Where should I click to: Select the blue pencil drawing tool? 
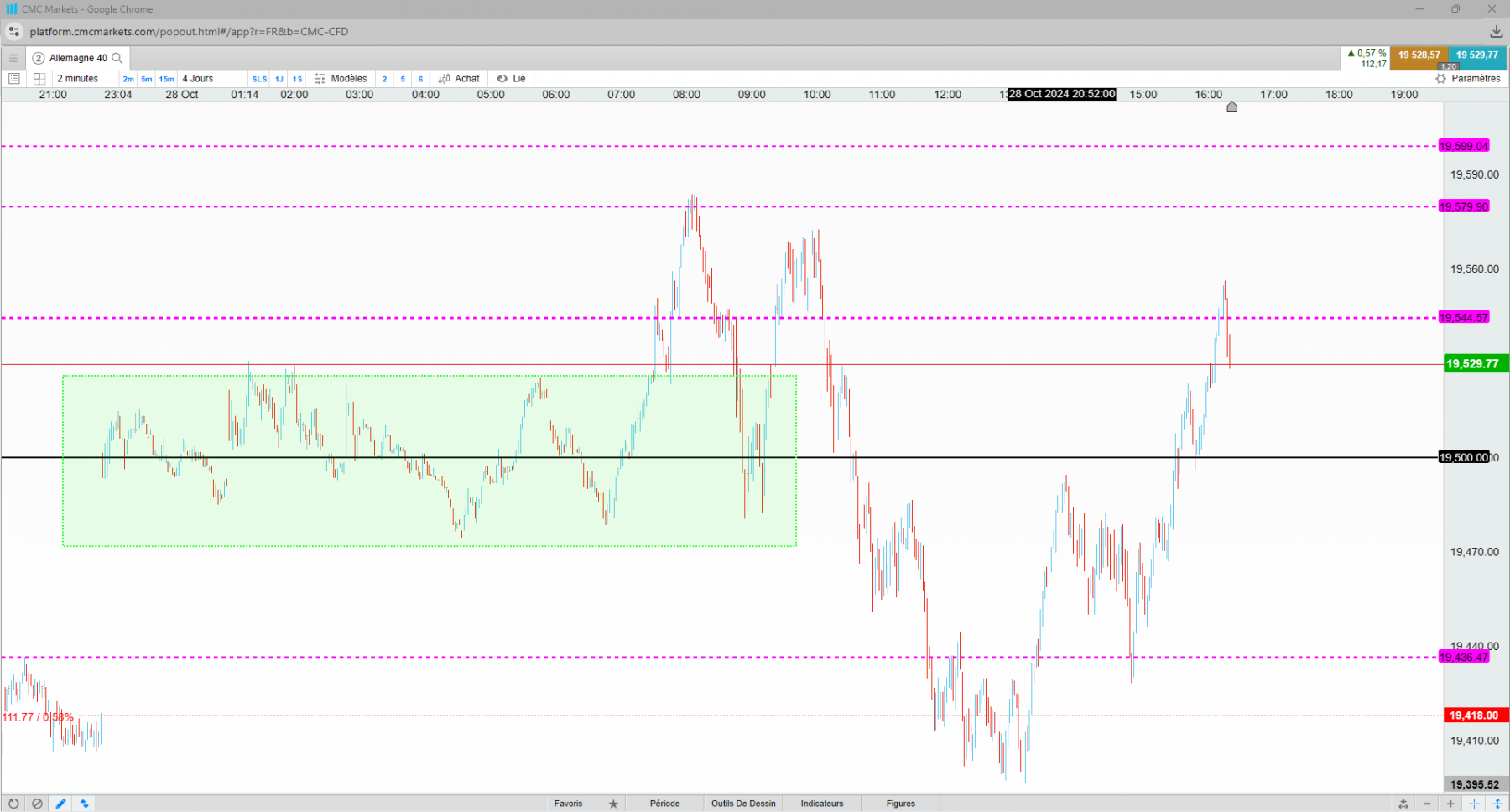(x=60, y=804)
